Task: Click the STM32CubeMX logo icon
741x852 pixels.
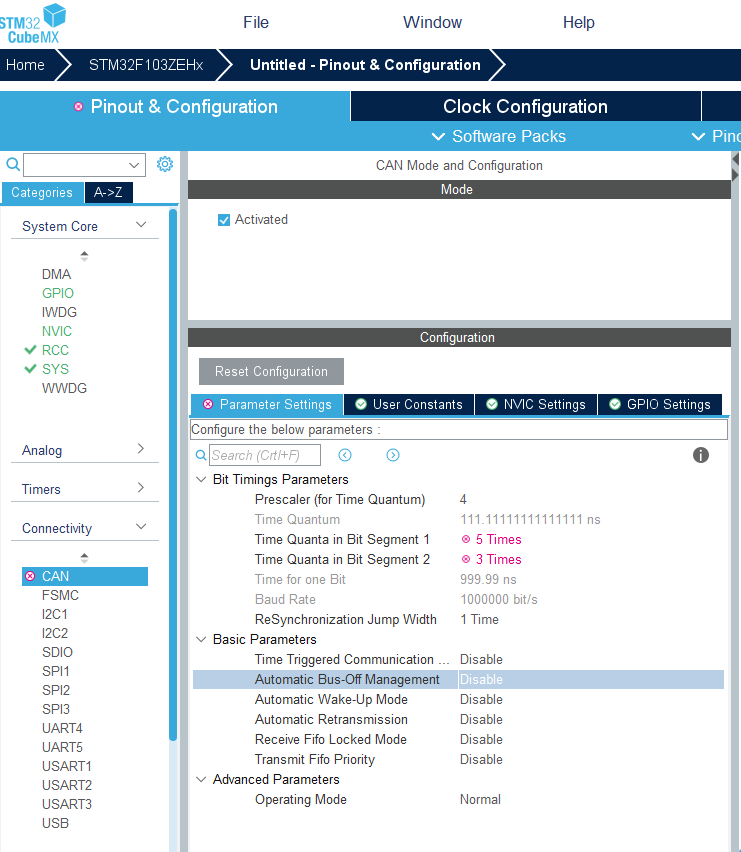Action: click(x=33, y=23)
